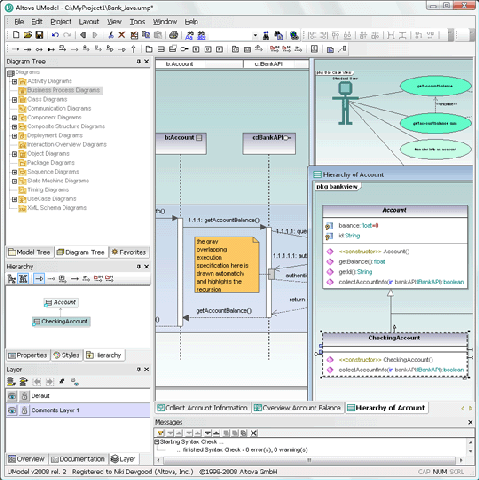Switch to the Model Tree tab
The image size is (479, 480).
point(29,252)
